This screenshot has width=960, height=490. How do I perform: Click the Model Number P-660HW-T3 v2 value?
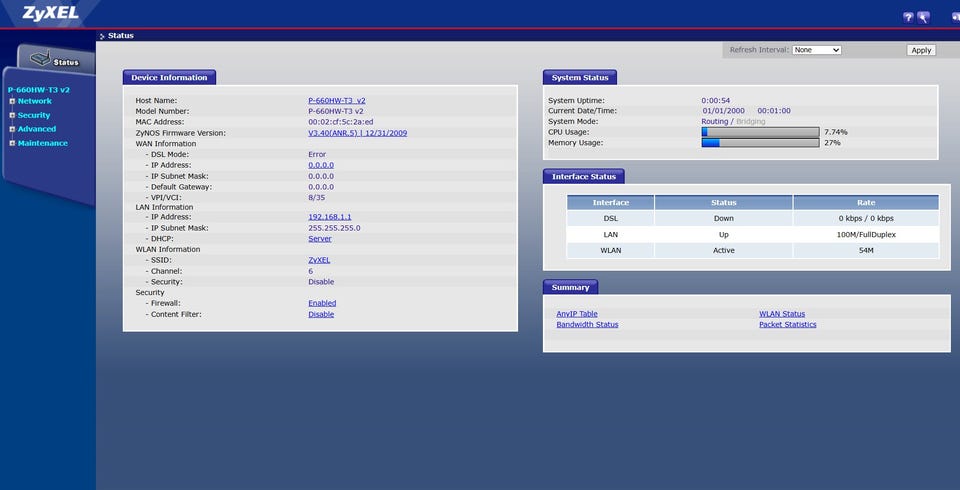coord(336,111)
